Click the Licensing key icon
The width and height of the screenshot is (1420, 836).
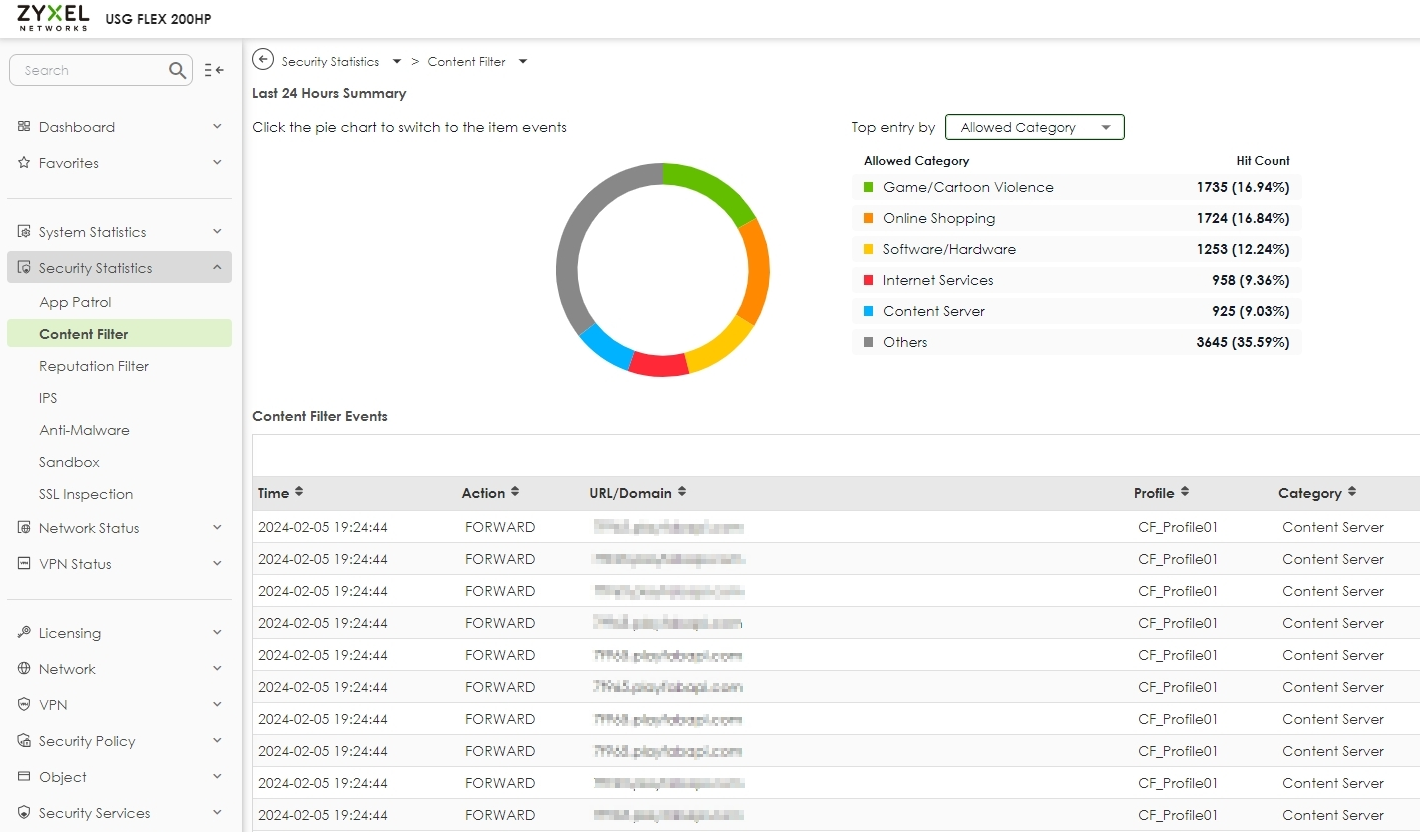(x=24, y=632)
